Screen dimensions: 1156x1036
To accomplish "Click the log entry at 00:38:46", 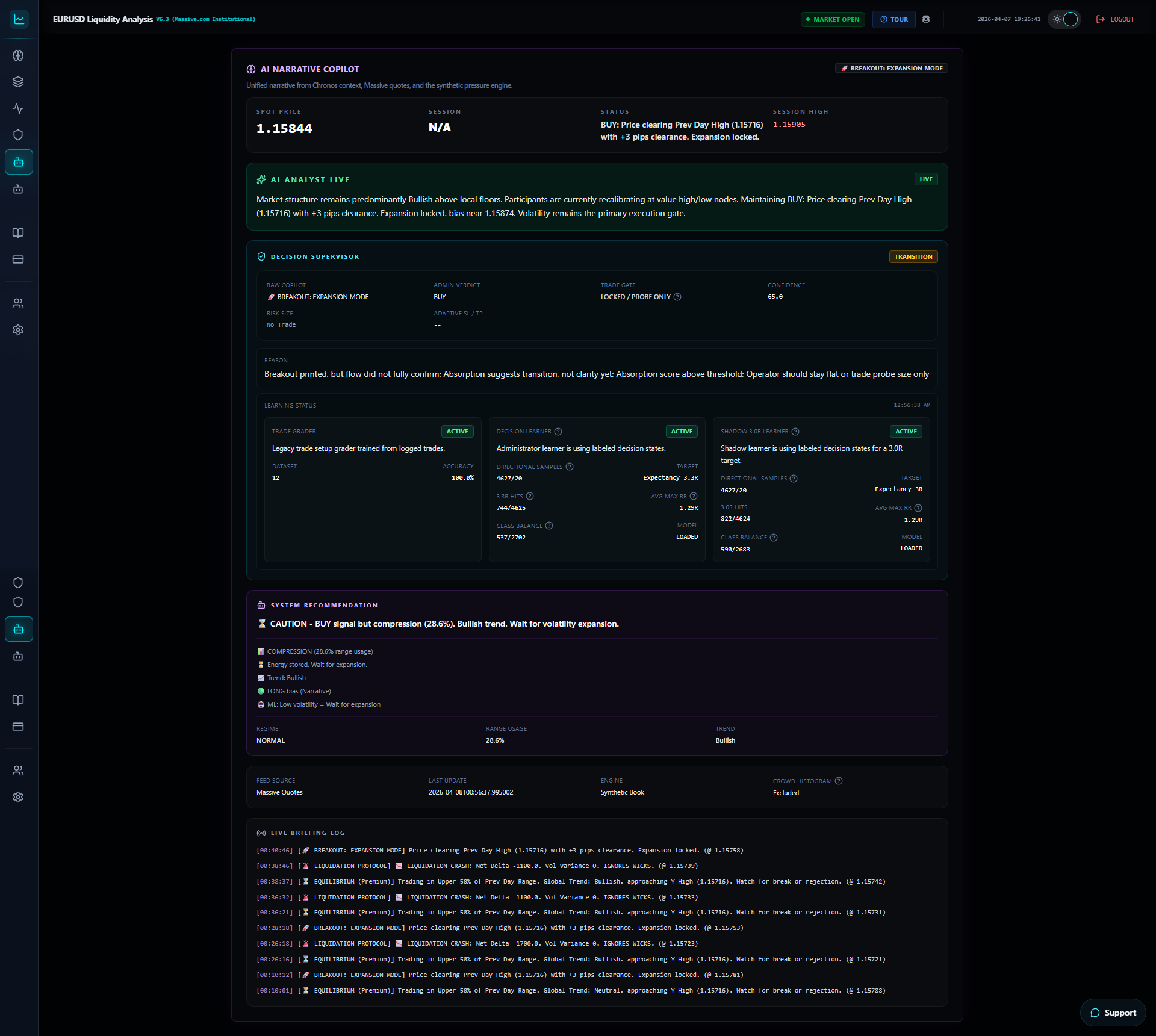I will pyautogui.click(x=477, y=866).
